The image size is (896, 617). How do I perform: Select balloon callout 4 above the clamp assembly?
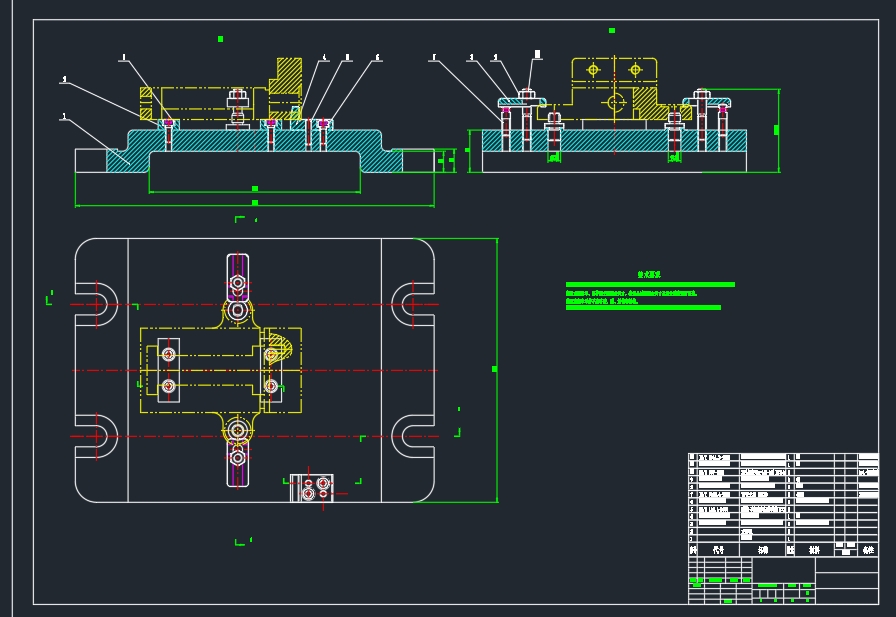click(x=324, y=55)
